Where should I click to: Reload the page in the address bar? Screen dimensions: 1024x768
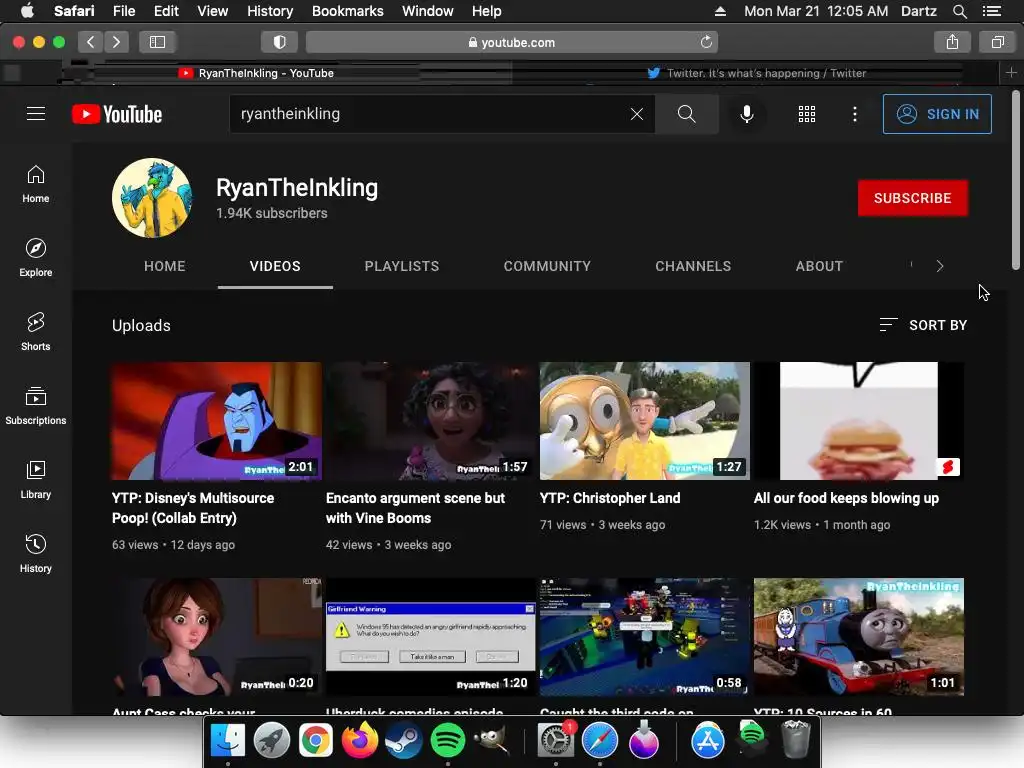[706, 42]
